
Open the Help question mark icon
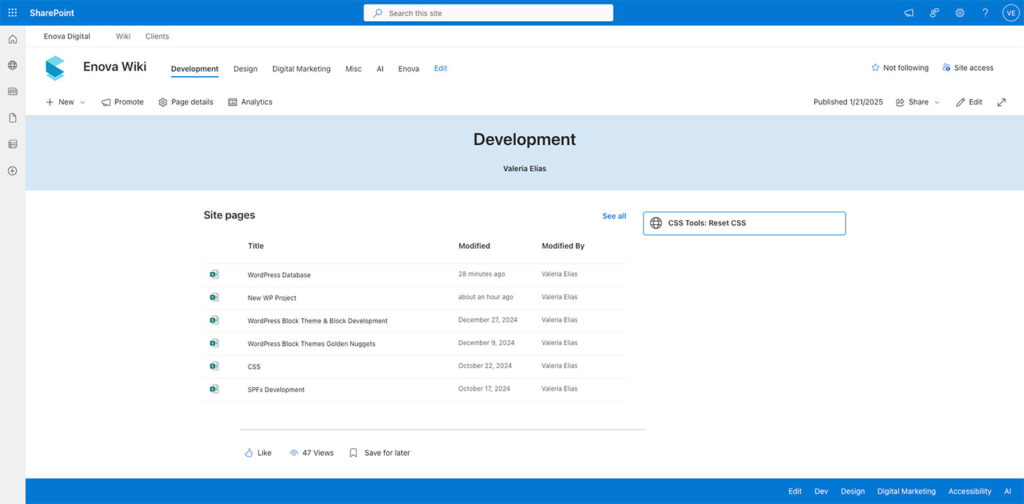pyautogui.click(x=985, y=12)
